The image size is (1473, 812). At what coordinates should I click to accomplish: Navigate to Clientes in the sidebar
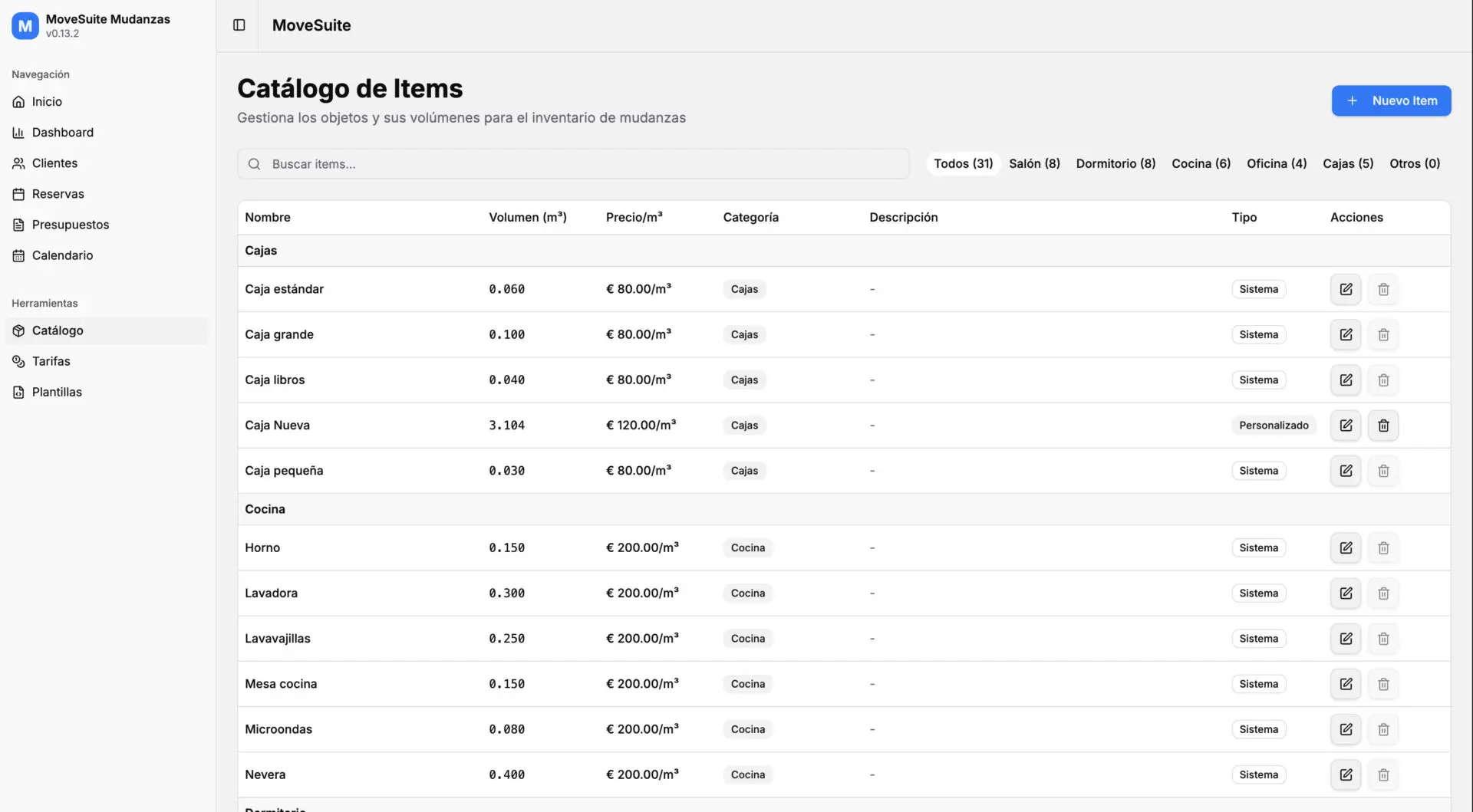click(x=54, y=163)
